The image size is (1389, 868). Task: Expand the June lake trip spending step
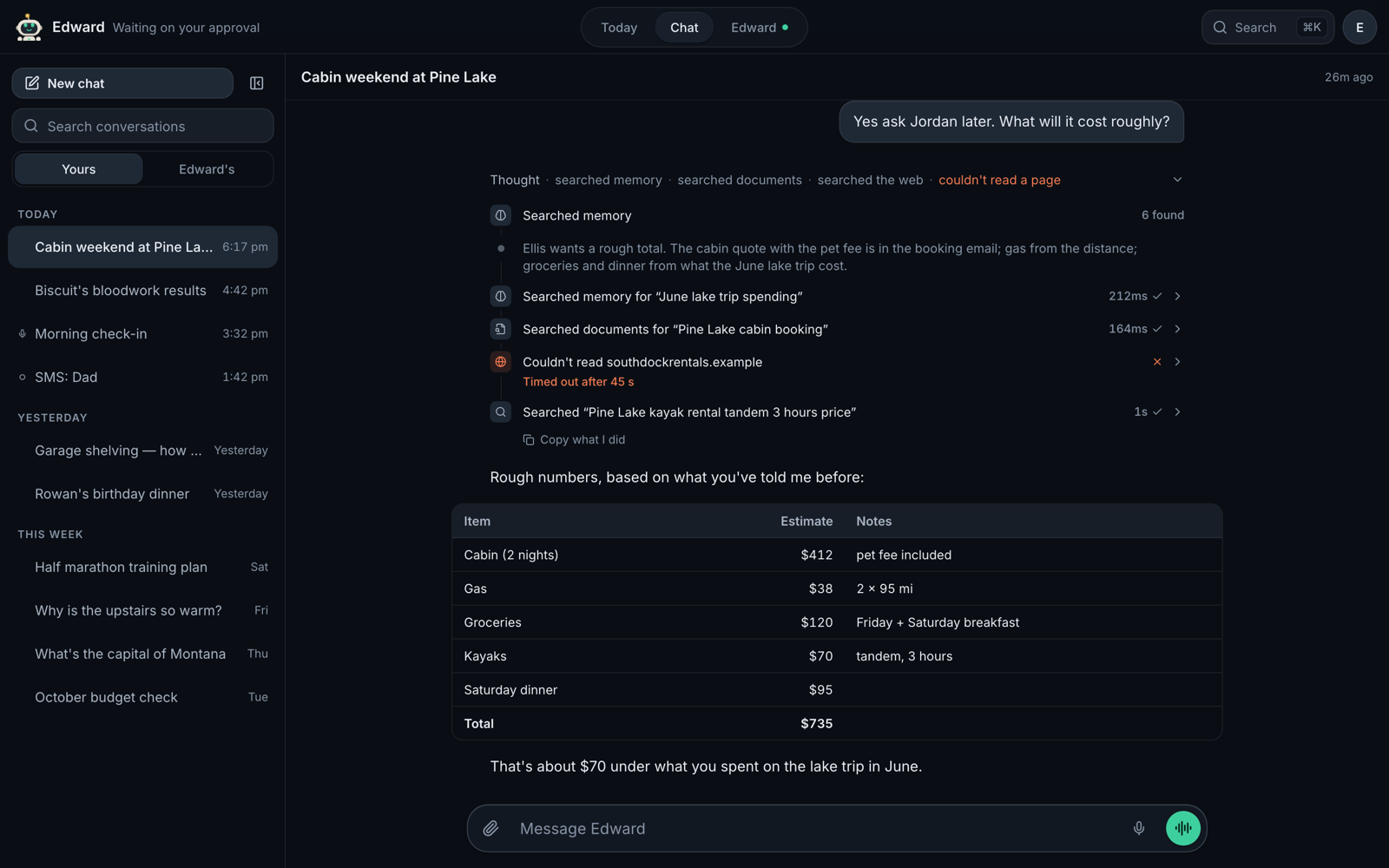1177,296
